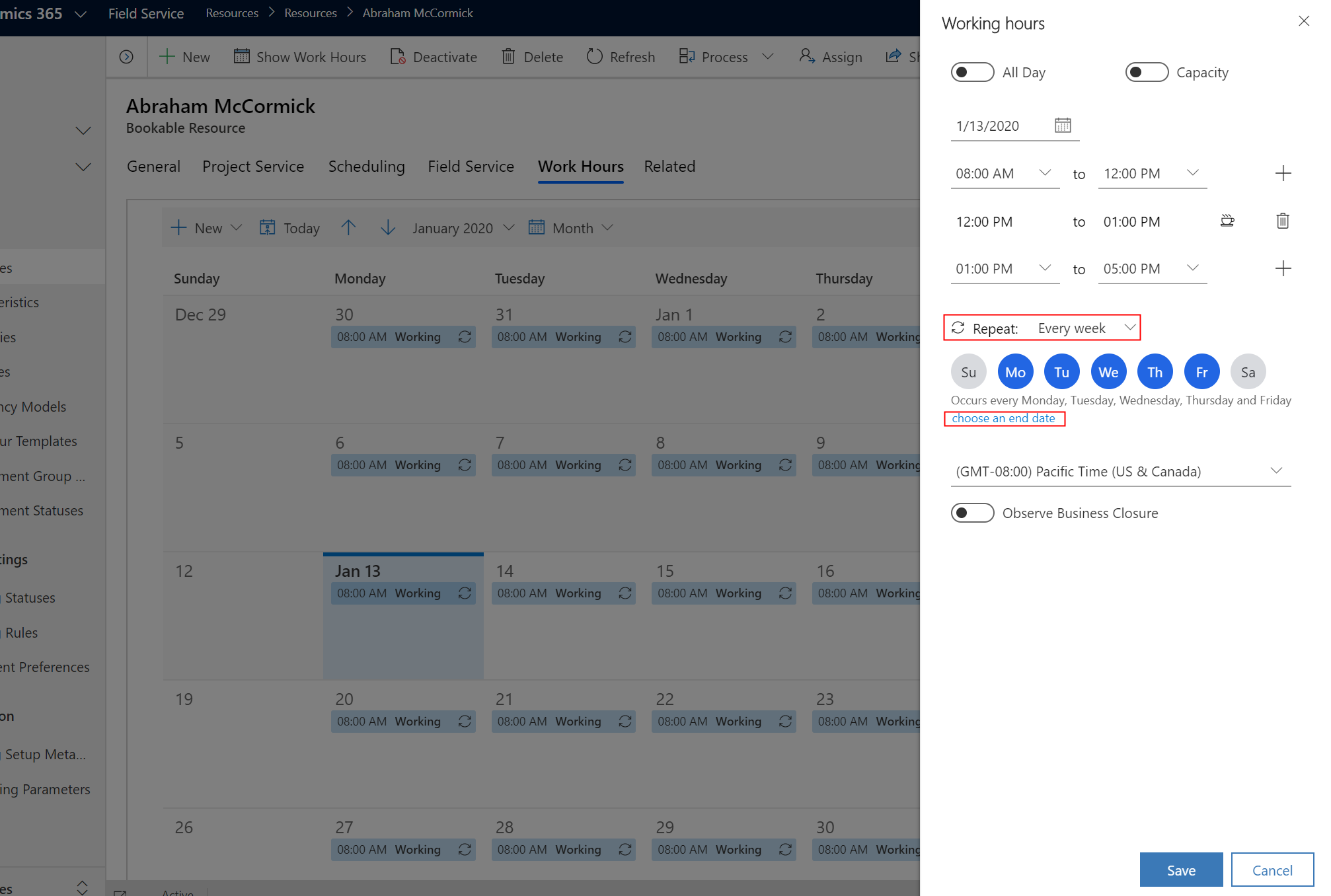Click the choose an end date link

point(1003,418)
